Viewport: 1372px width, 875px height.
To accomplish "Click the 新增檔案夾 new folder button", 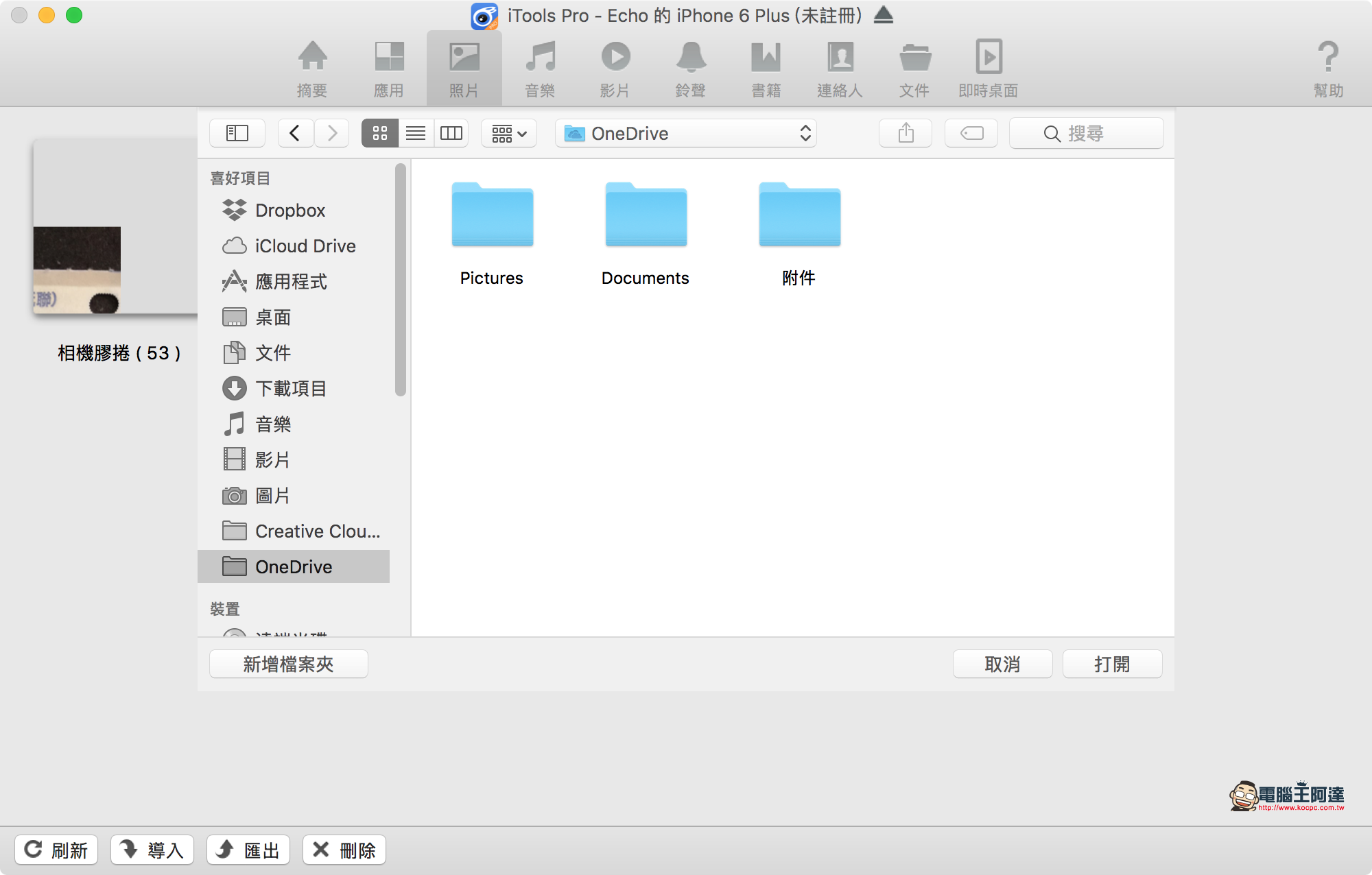I will point(288,664).
